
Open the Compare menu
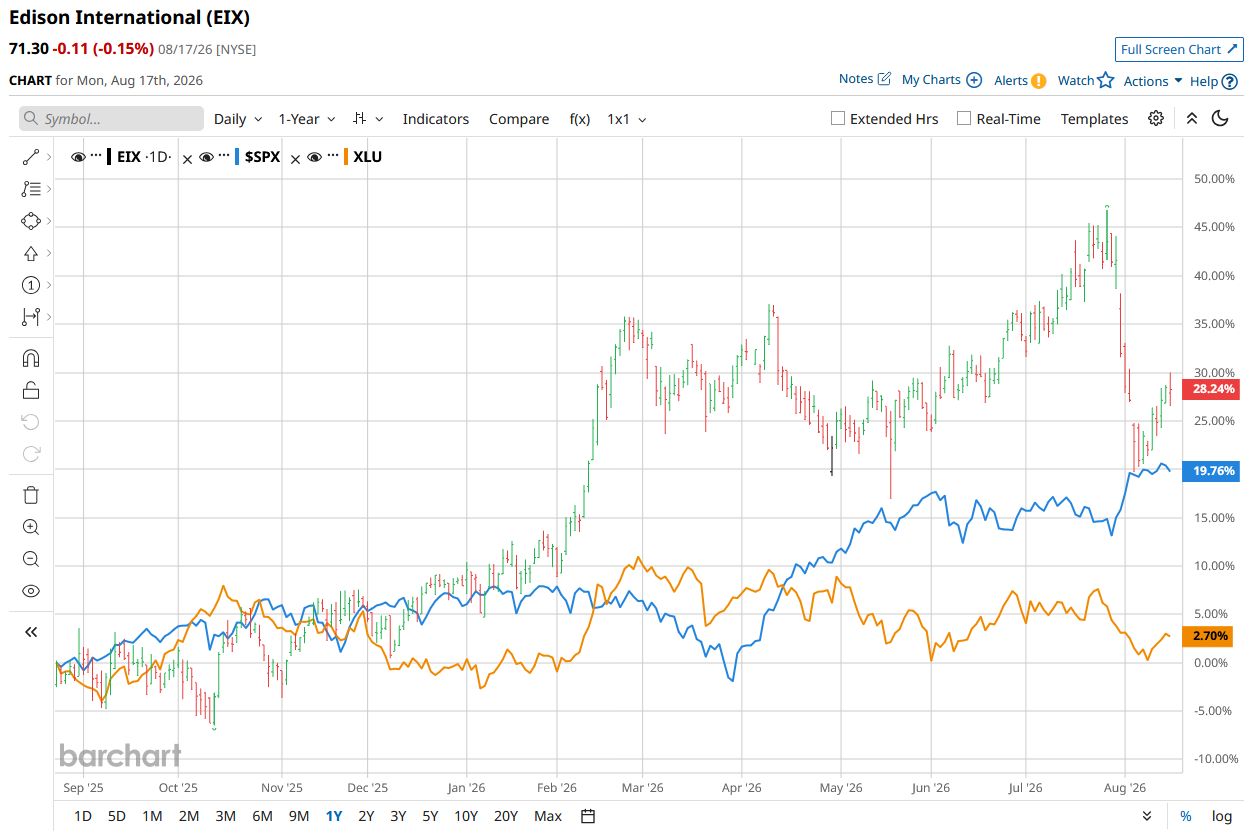point(519,118)
